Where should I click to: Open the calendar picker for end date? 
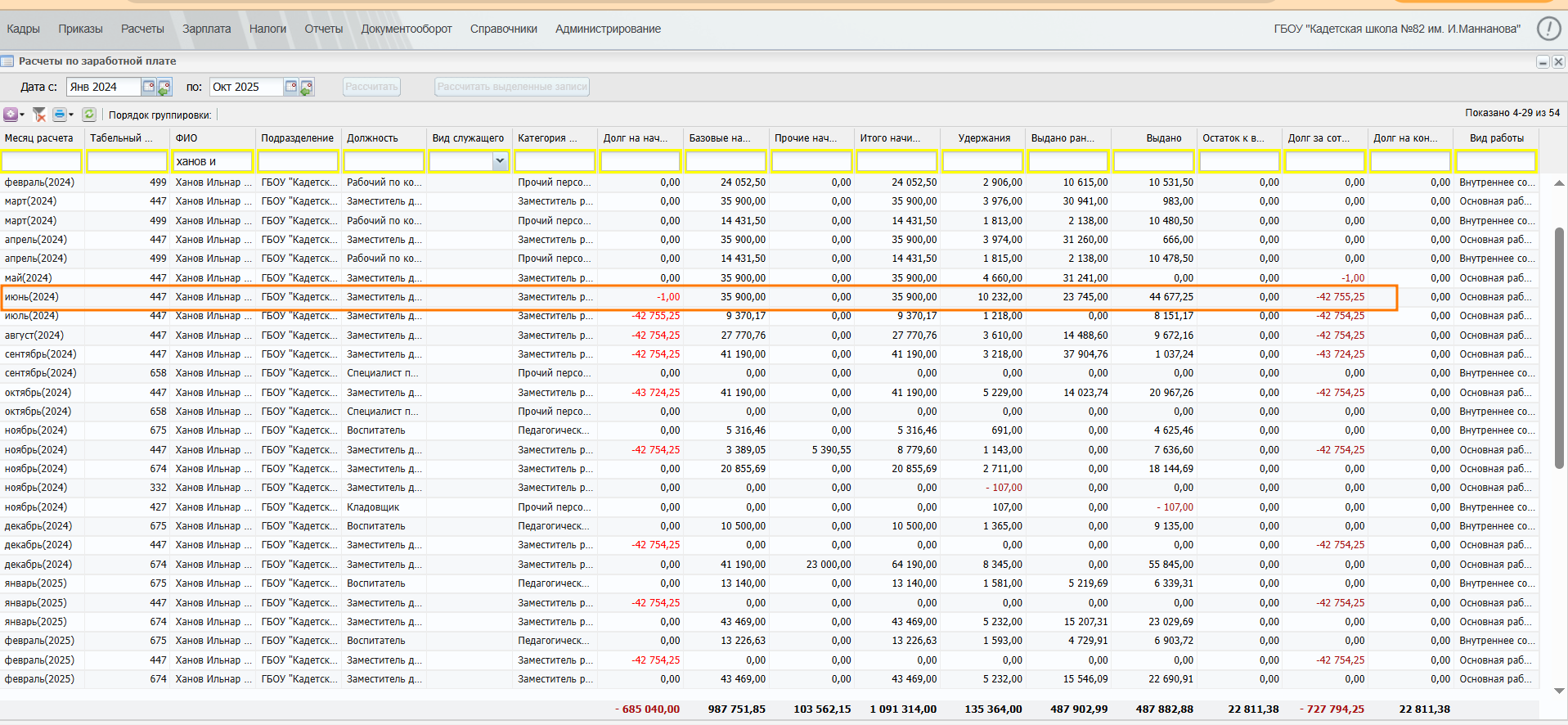click(x=291, y=87)
